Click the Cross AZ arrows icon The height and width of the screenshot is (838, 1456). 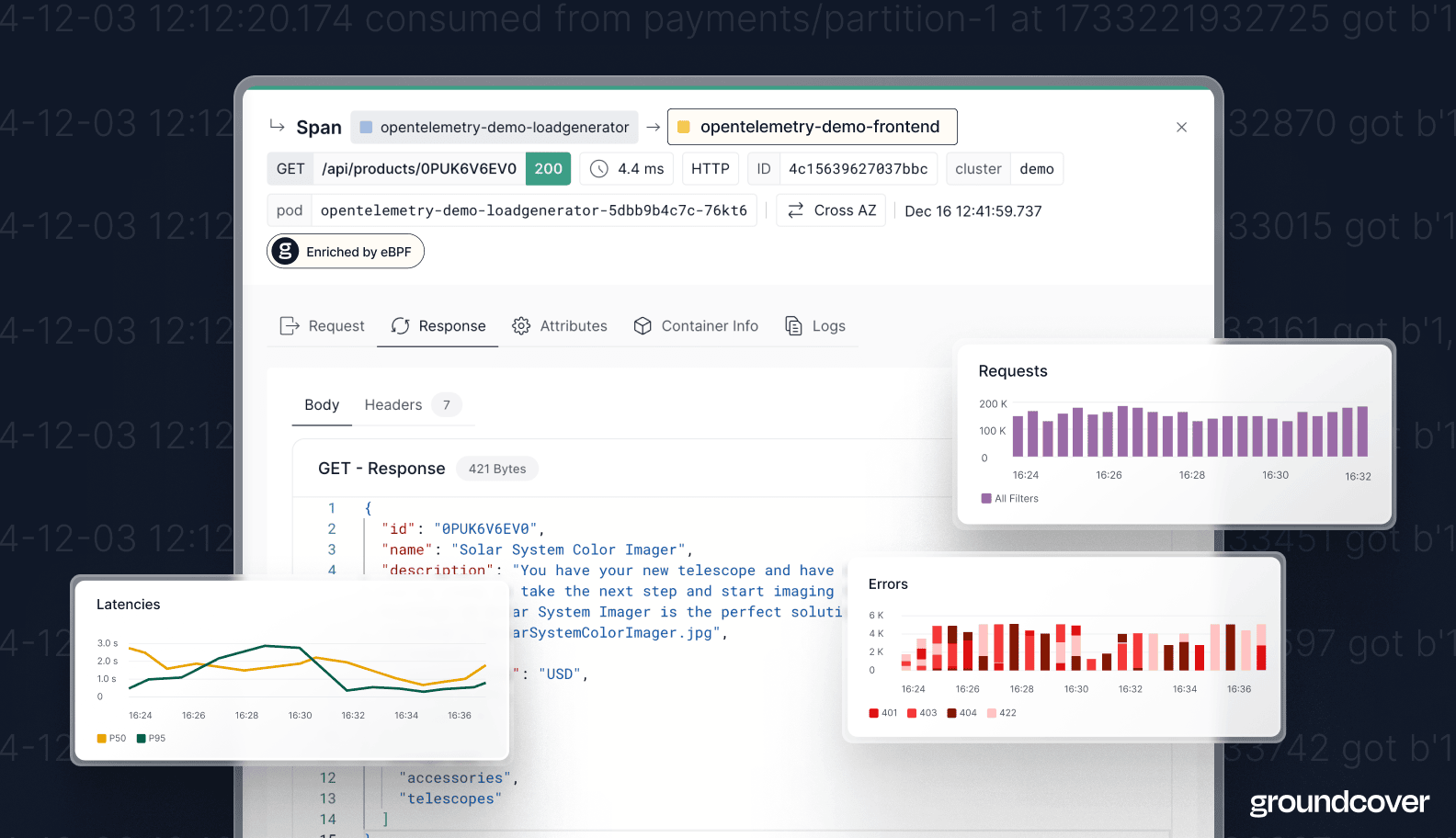pyautogui.click(x=796, y=210)
